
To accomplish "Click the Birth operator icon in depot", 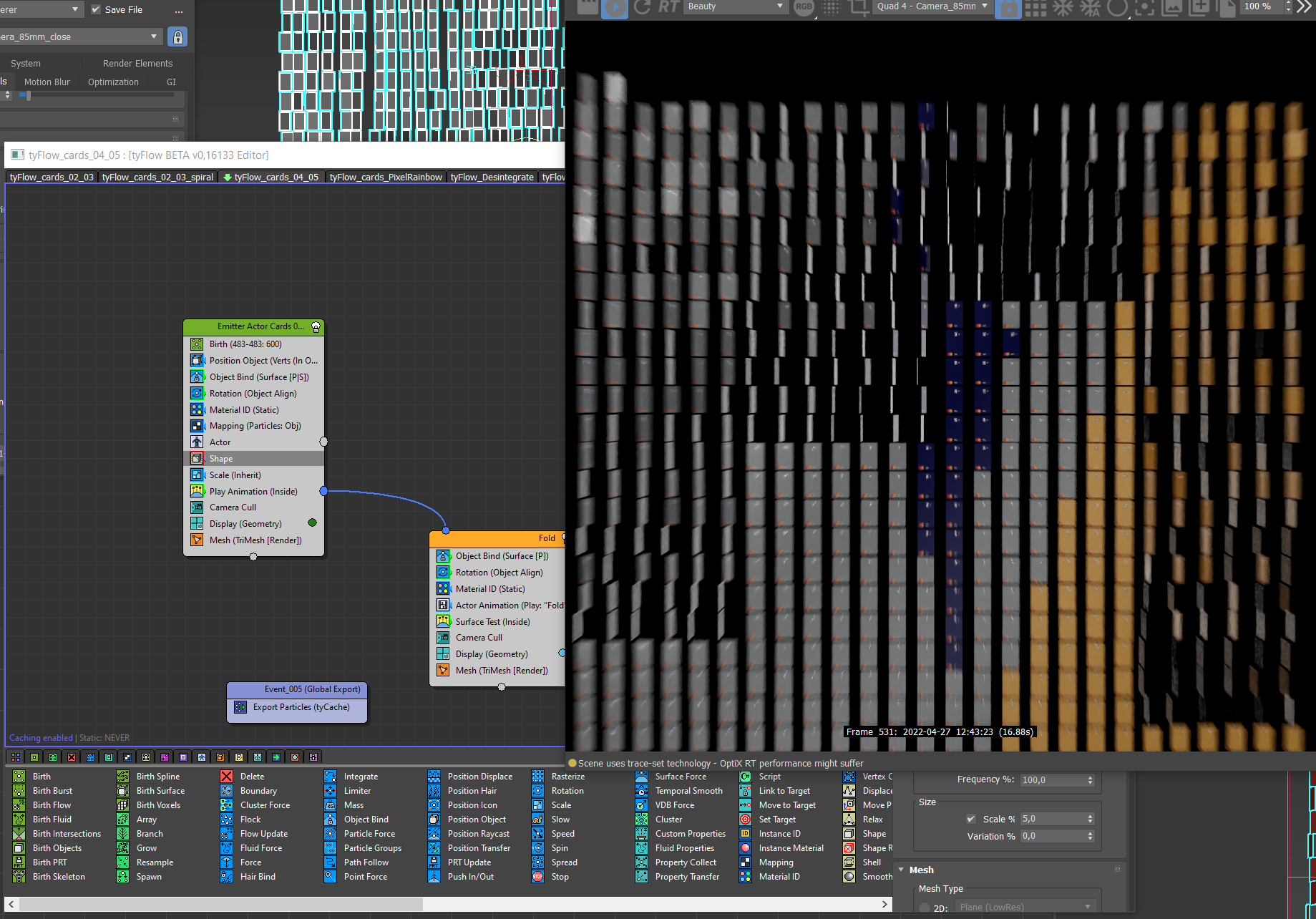I will point(19,776).
